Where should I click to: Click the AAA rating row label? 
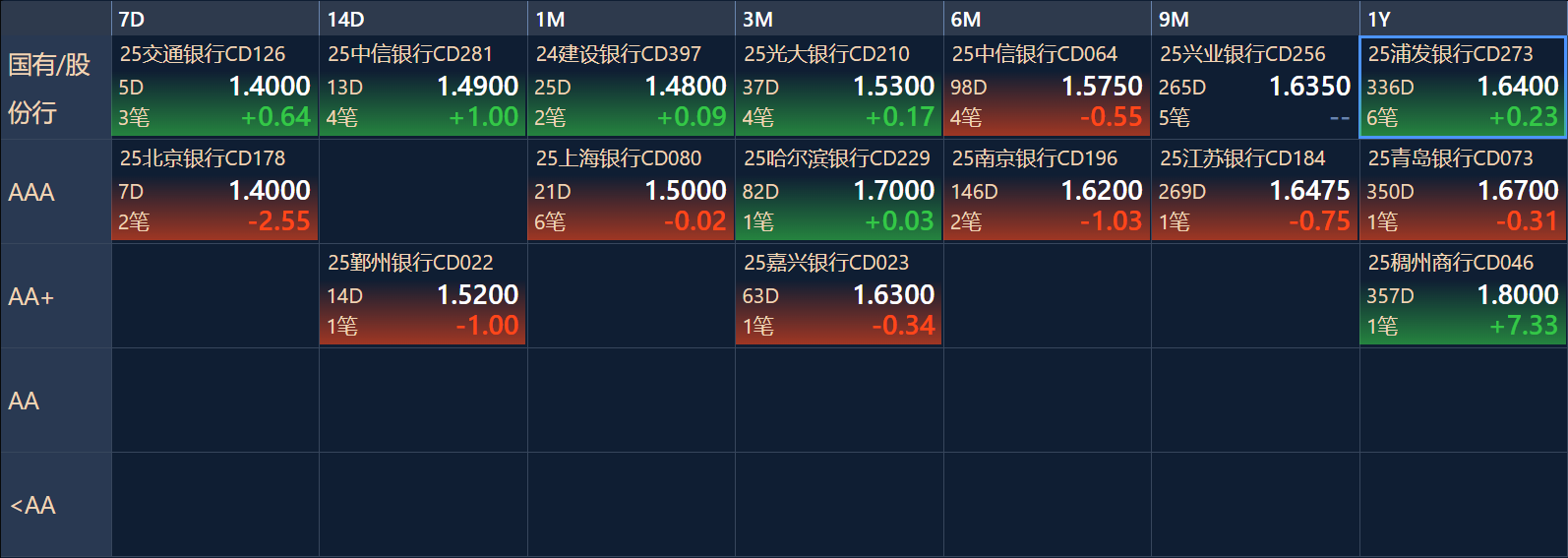[56, 192]
